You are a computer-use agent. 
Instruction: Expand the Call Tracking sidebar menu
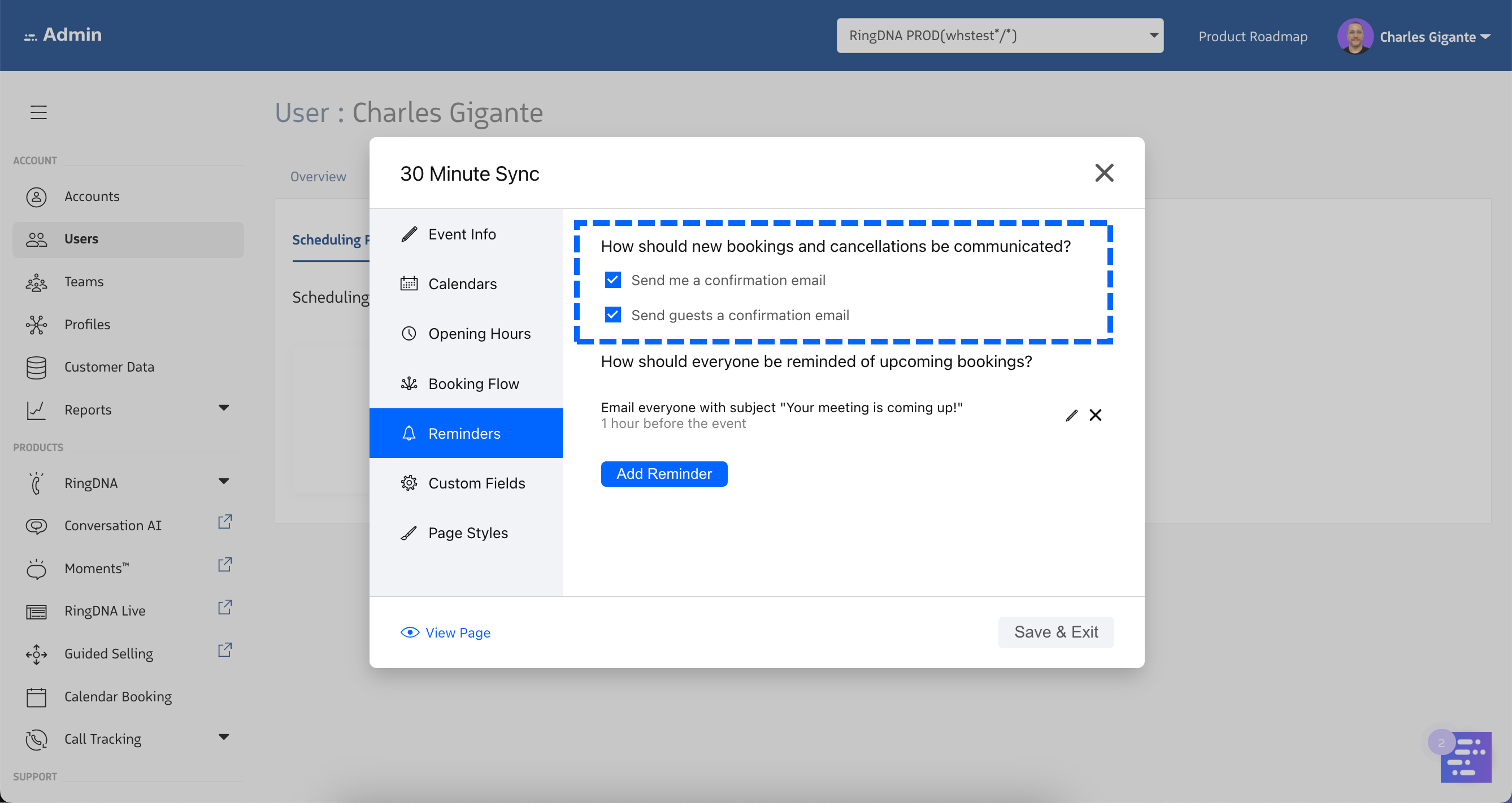pyautogui.click(x=224, y=737)
